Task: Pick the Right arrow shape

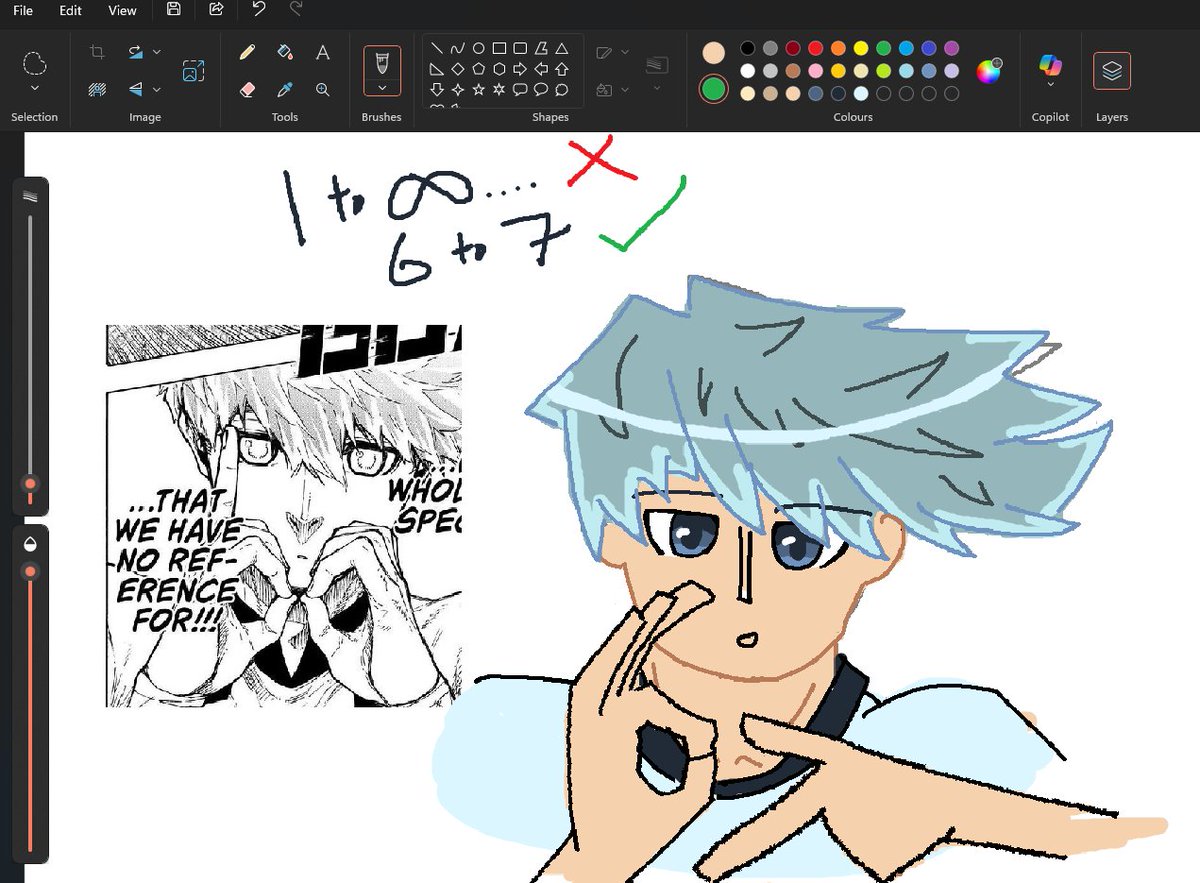Action: (x=520, y=69)
